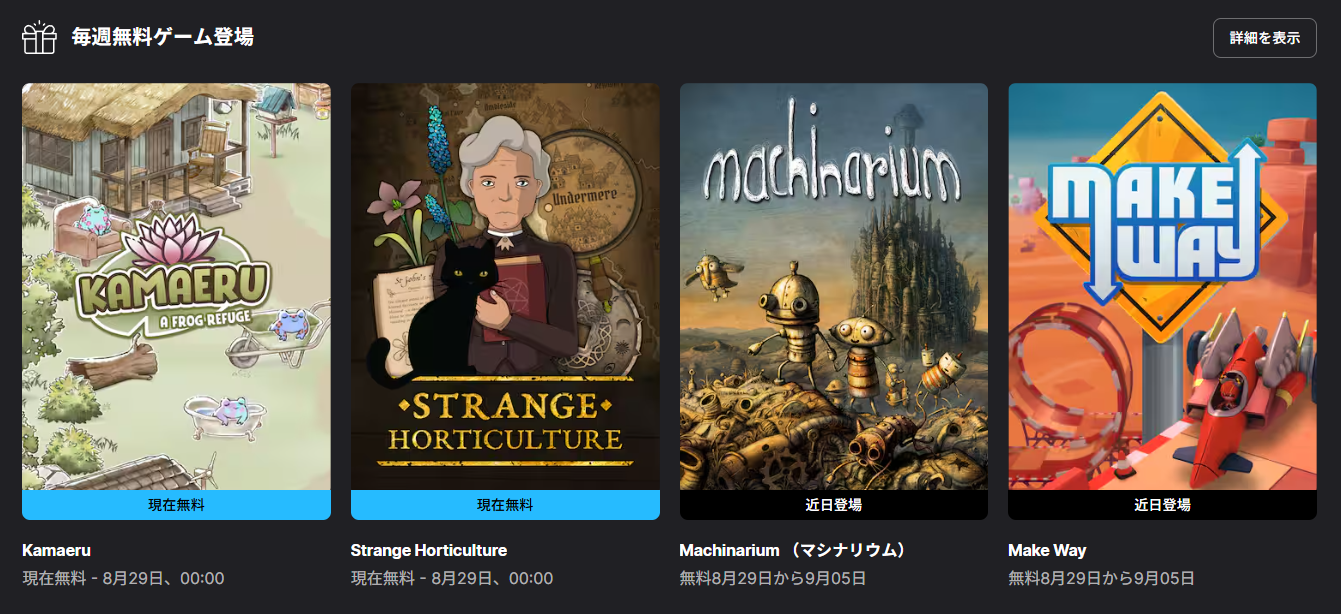Click the 現在無料 banner under Strange Horticulture
The width and height of the screenshot is (1341, 614).
tap(505, 505)
